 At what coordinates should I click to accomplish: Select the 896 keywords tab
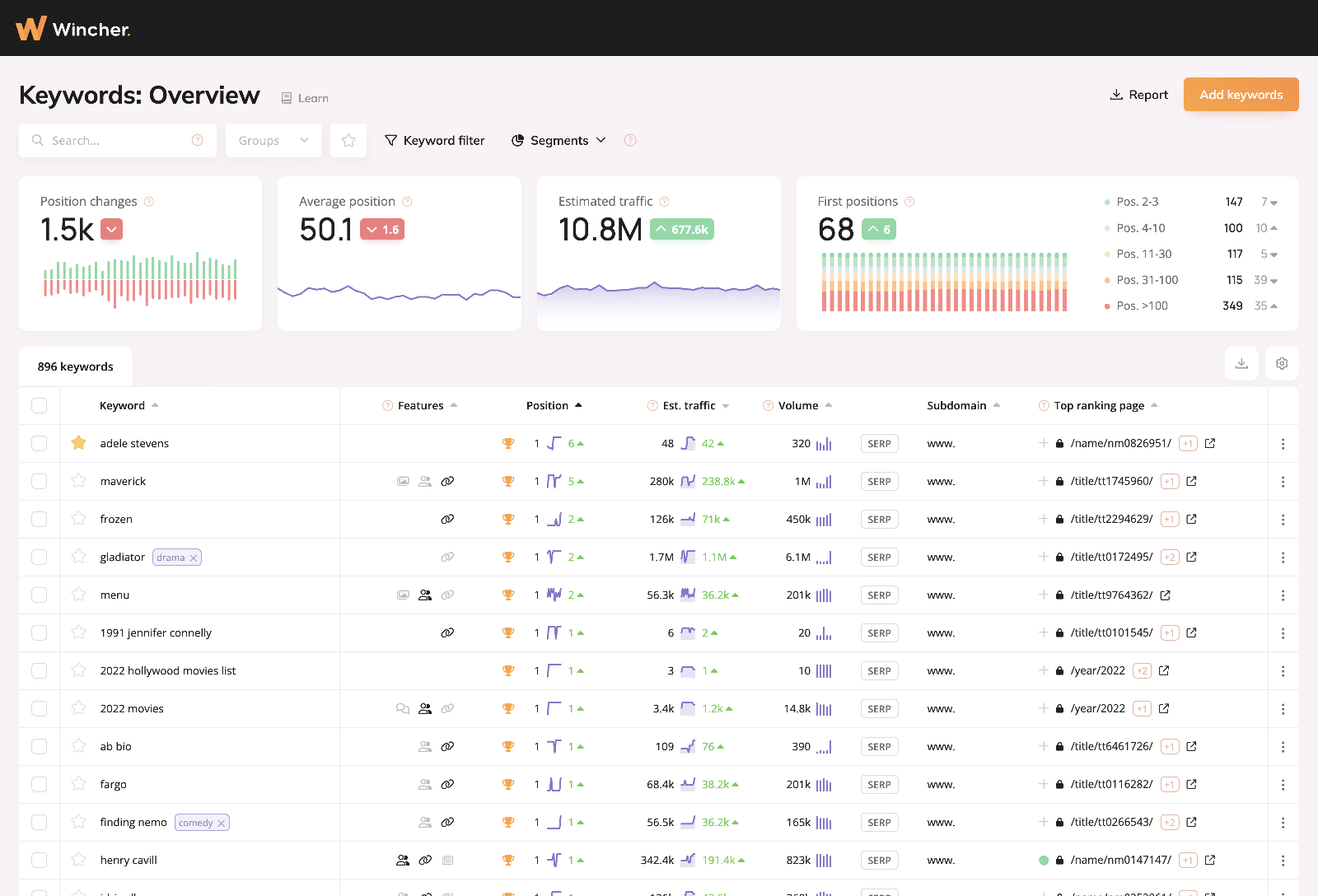pyautogui.click(x=76, y=366)
